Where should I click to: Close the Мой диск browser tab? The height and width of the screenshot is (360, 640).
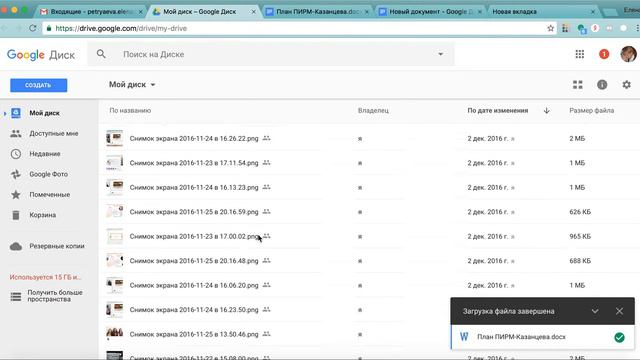253,12
